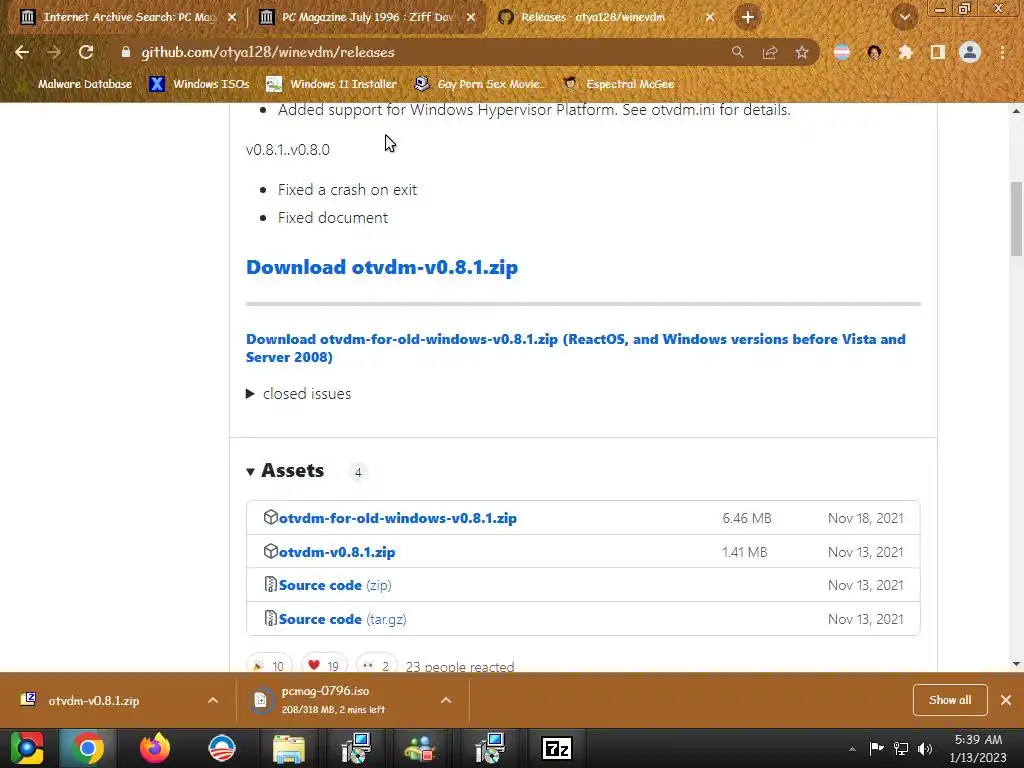Screen dimensions: 1024x768
Task: Open the Chrome profile avatar
Action: (x=970, y=52)
